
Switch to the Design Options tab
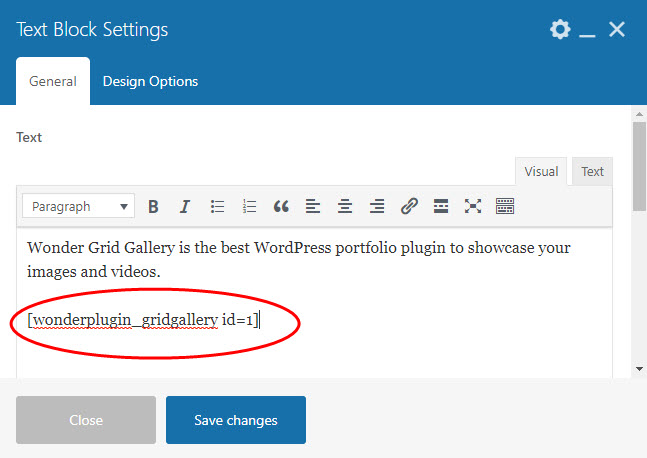pyautogui.click(x=150, y=81)
